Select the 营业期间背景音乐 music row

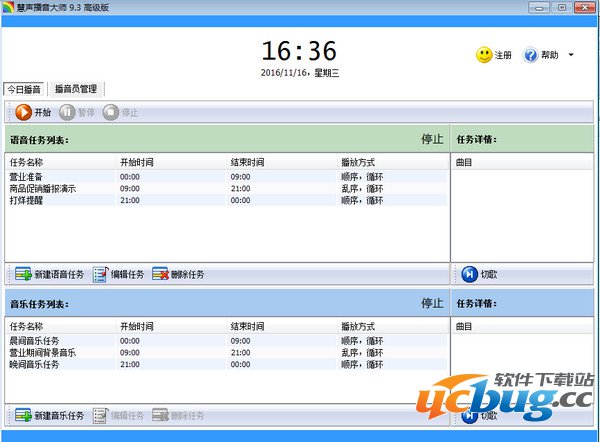coord(42,353)
